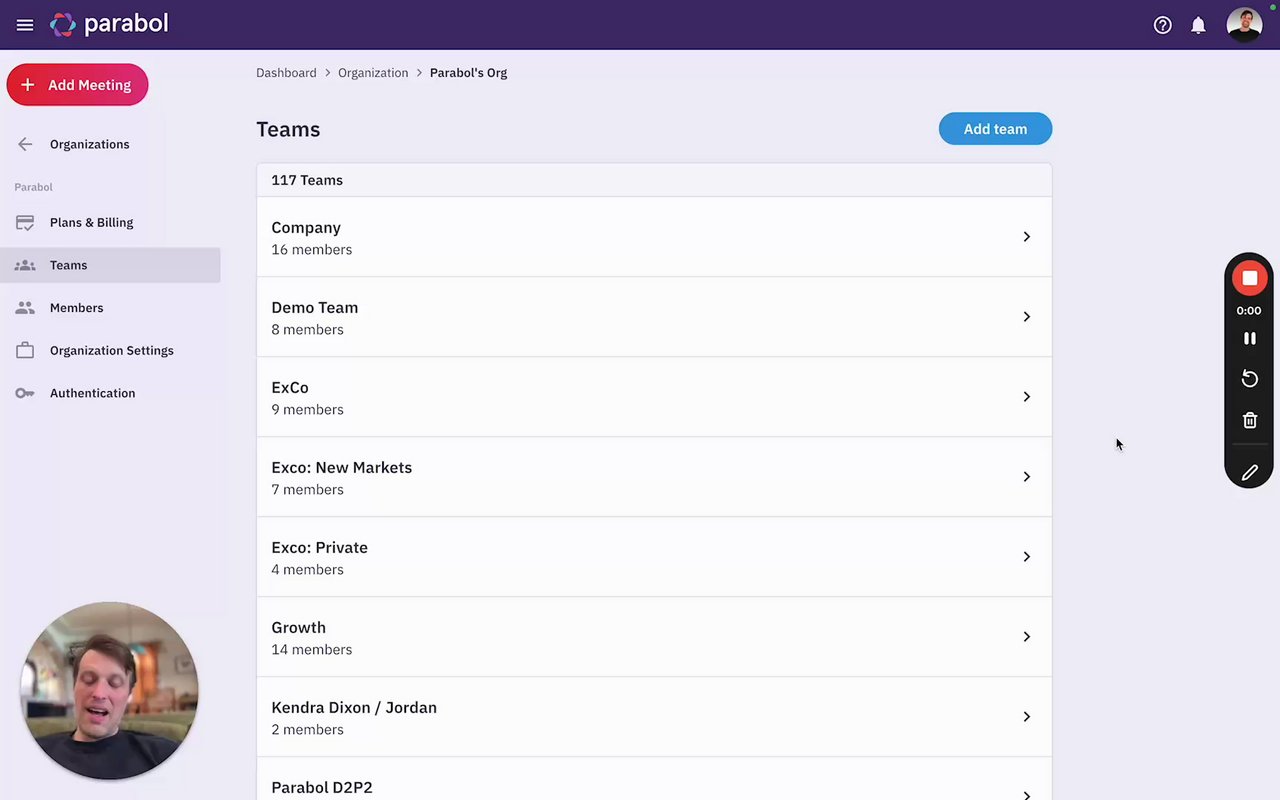Open Organization Settings in sidebar
The width and height of the screenshot is (1280, 800).
[x=111, y=350]
